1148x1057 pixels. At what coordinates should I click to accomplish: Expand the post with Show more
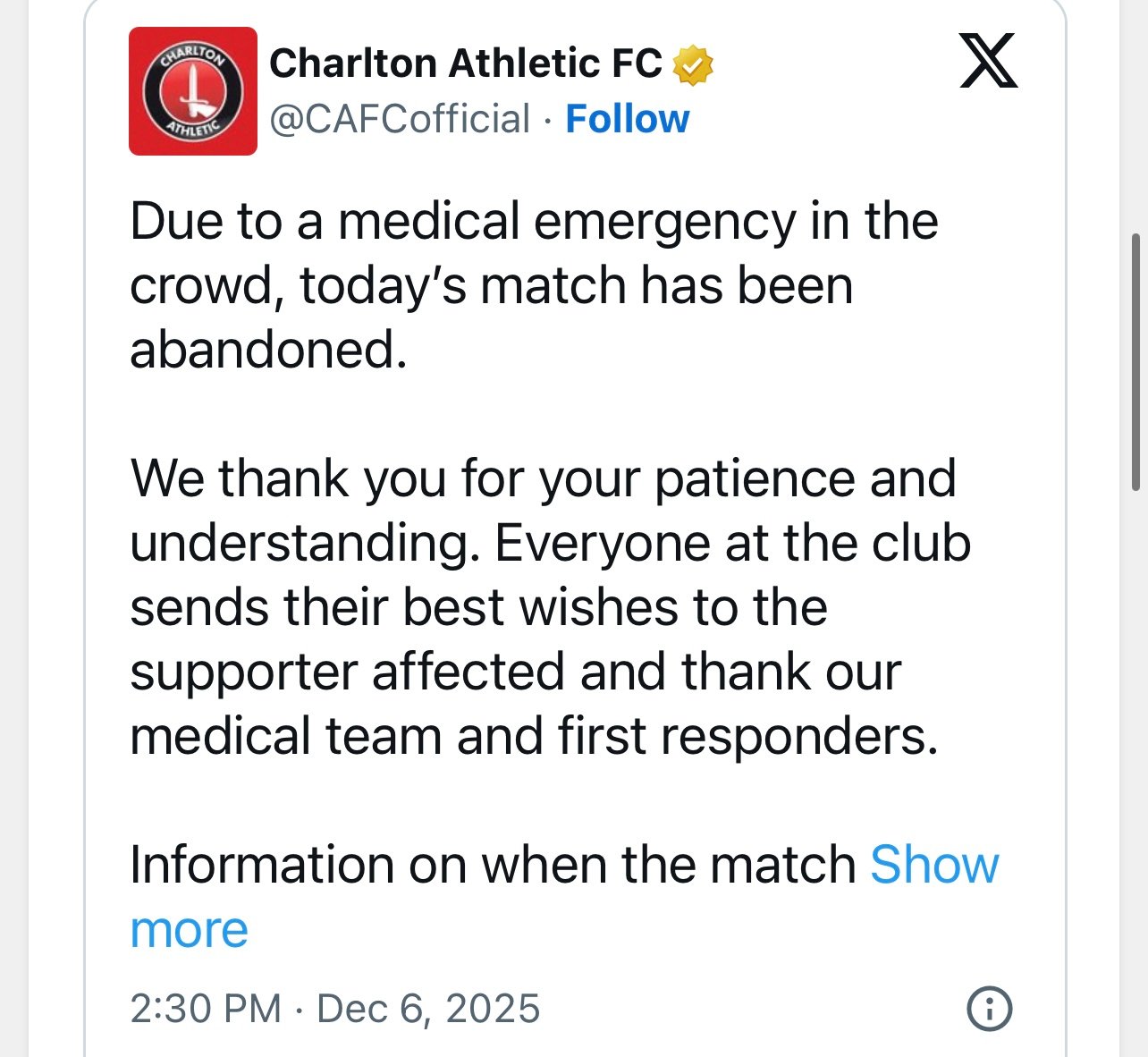(x=933, y=866)
